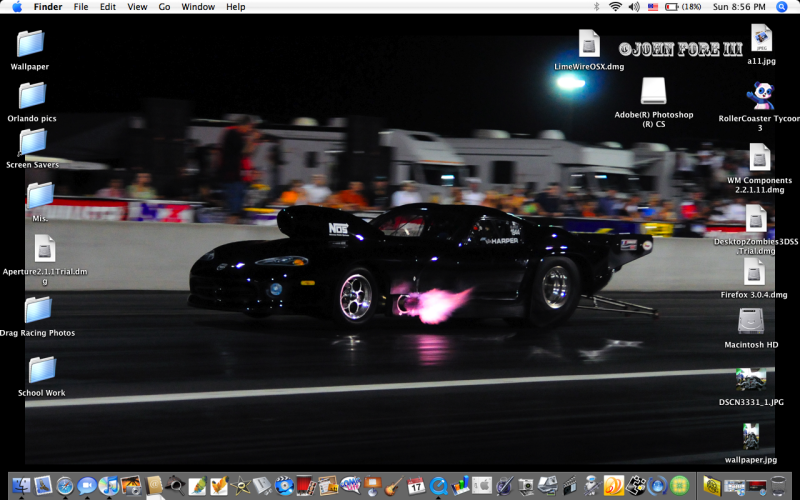The width and height of the screenshot is (800, 500).
Task: Open Spotlight search magnifier
Action: coord(782,7)
